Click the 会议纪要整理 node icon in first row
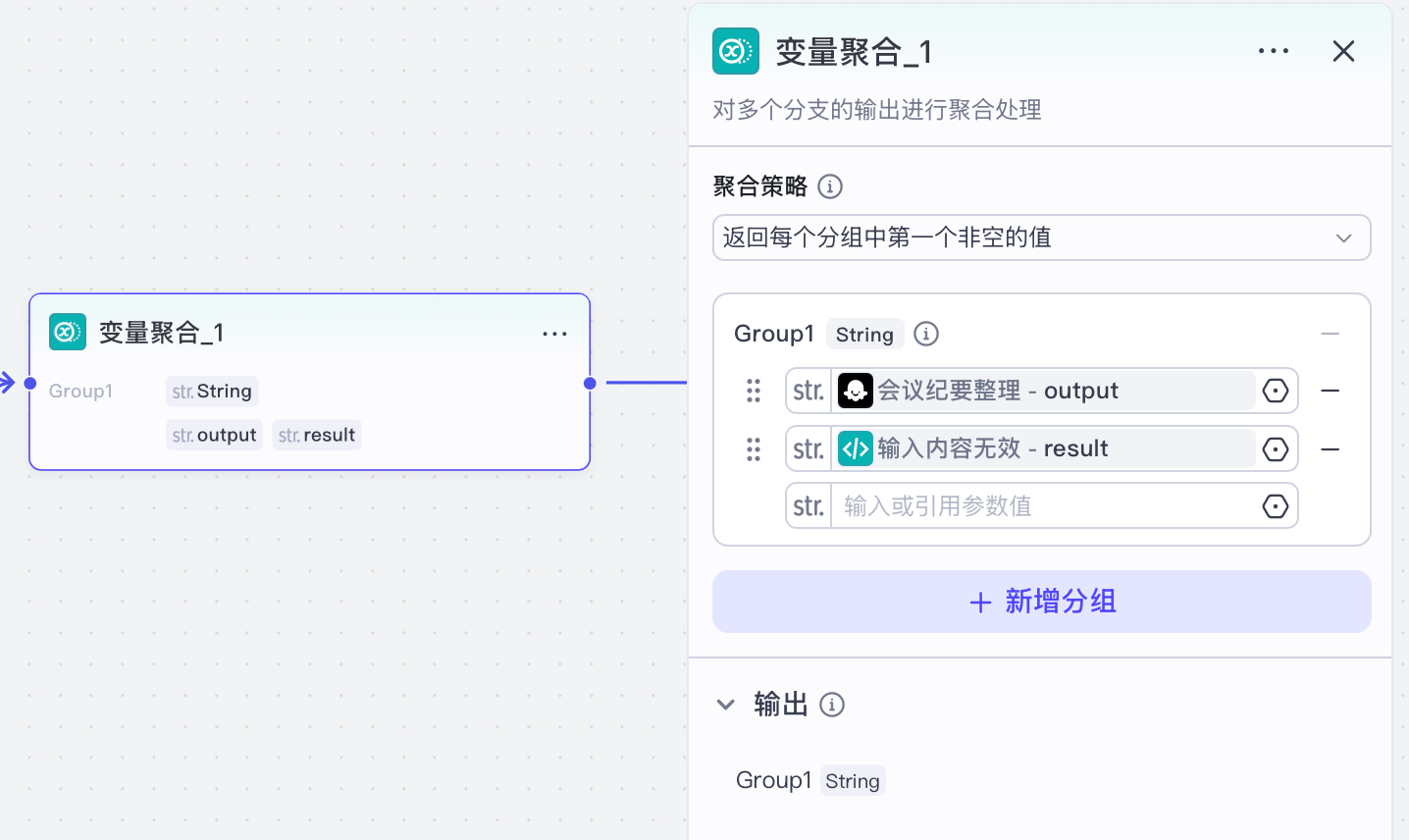 (x=856, y=391)
